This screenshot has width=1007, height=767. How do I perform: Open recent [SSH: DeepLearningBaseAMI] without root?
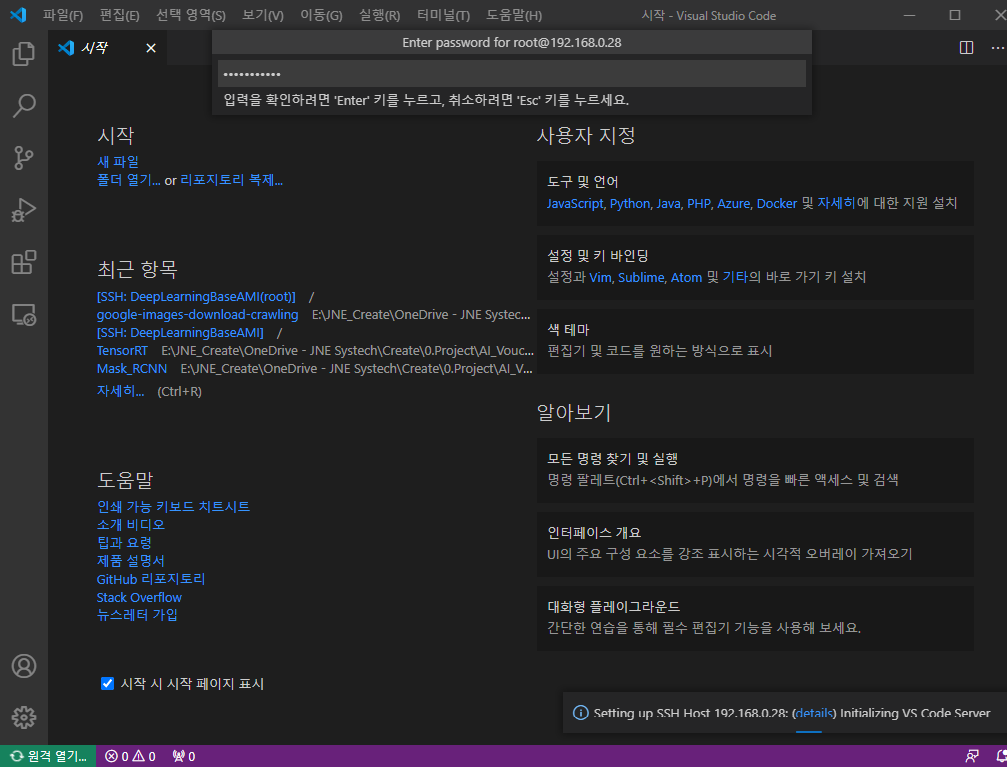tap(180, 333)
